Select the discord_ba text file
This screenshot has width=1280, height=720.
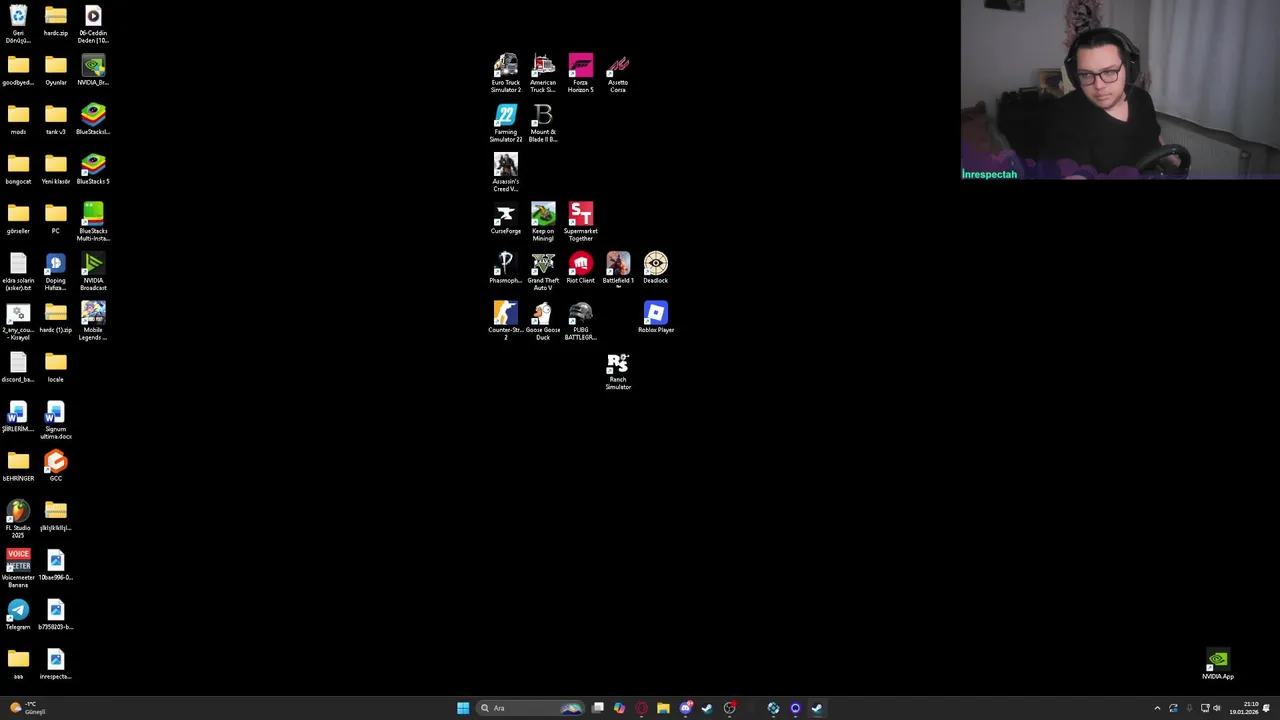click(x=18, y=367)
